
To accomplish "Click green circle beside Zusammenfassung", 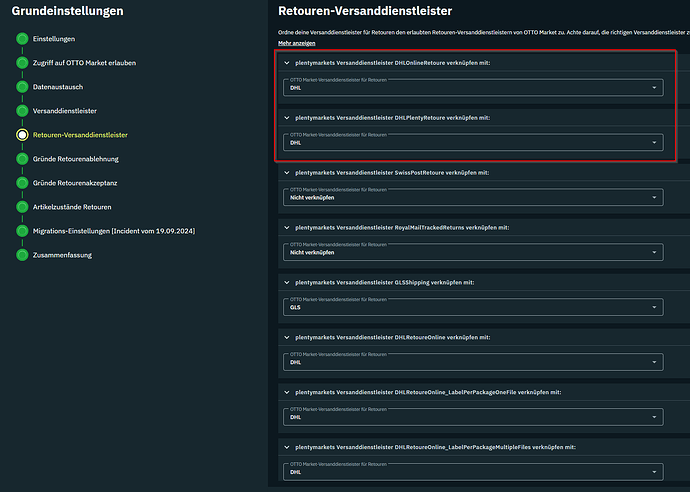I will click(22, 255).
